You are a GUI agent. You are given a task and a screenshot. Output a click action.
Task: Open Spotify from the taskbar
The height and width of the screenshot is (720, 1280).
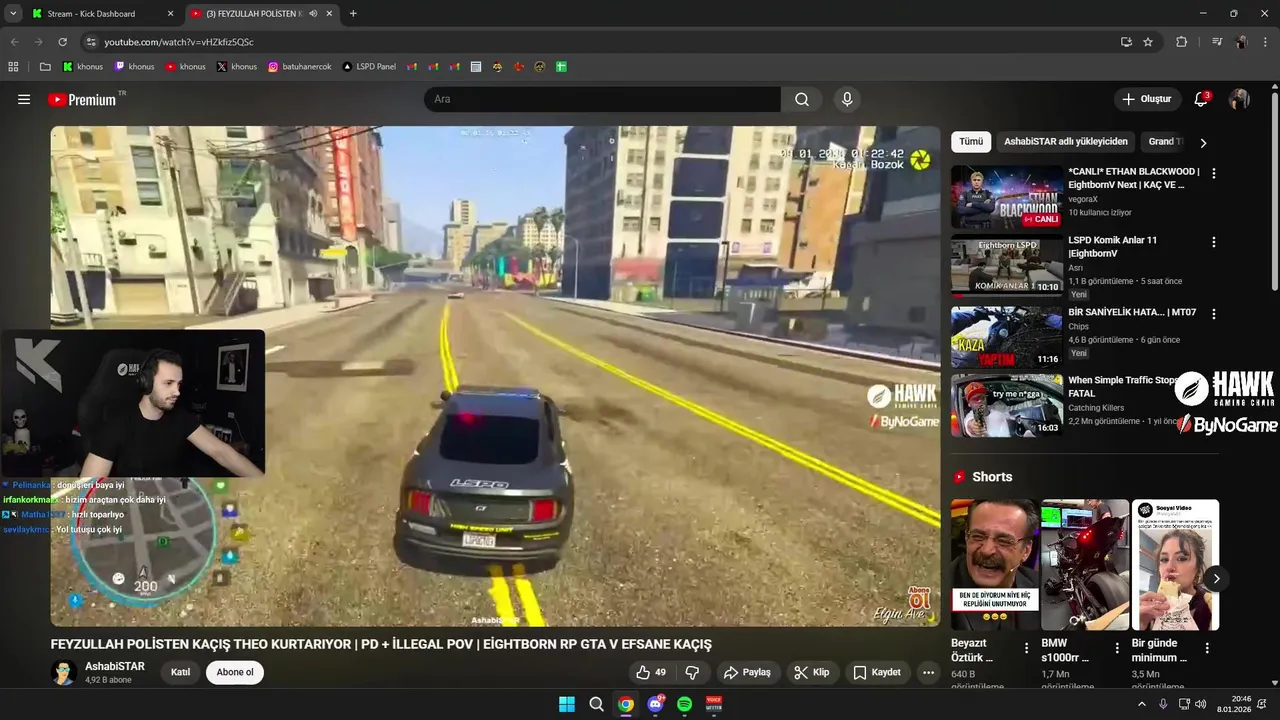tap(684, 704)
